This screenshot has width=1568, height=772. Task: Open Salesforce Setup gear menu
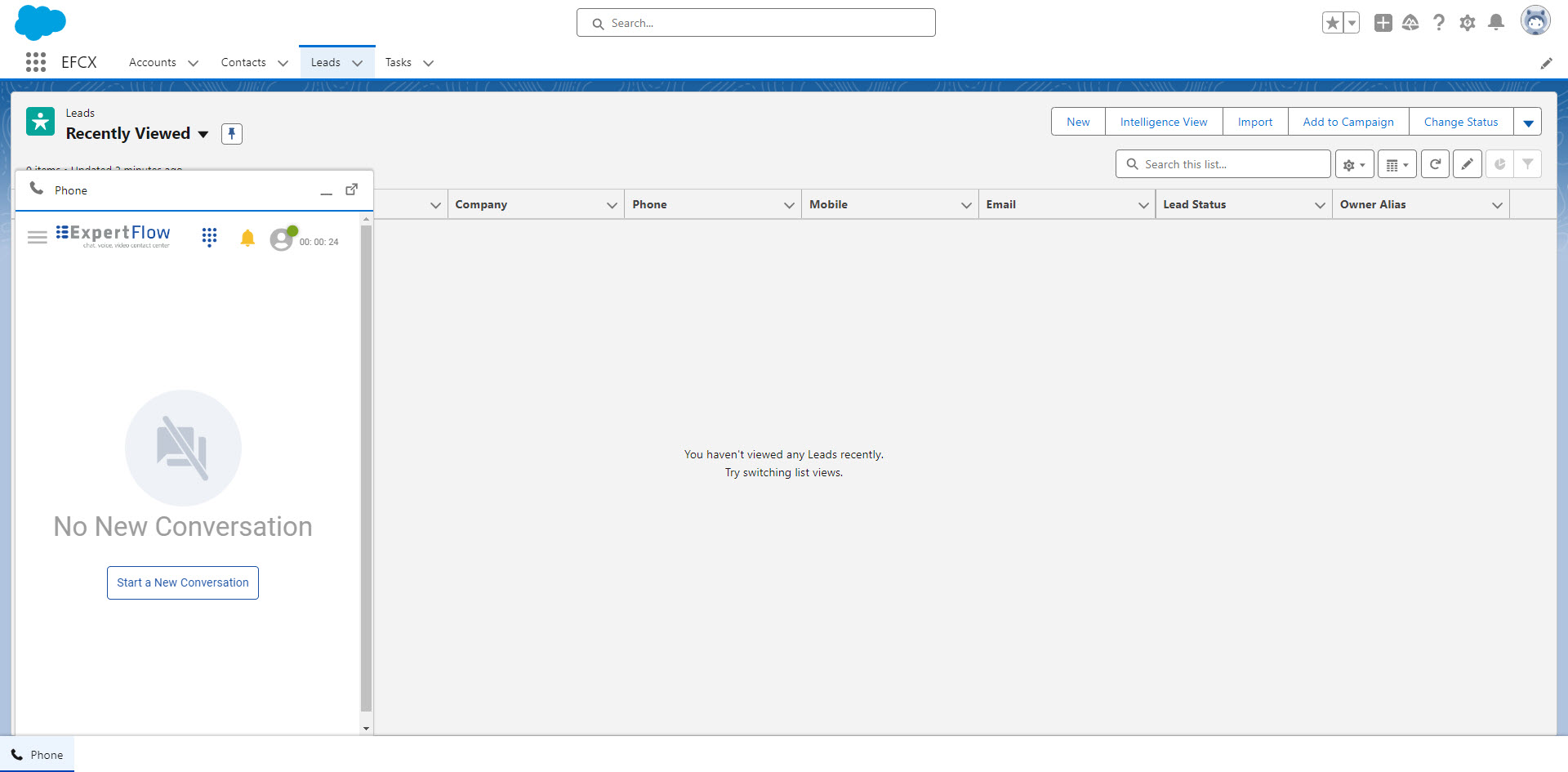point(1468,23)
